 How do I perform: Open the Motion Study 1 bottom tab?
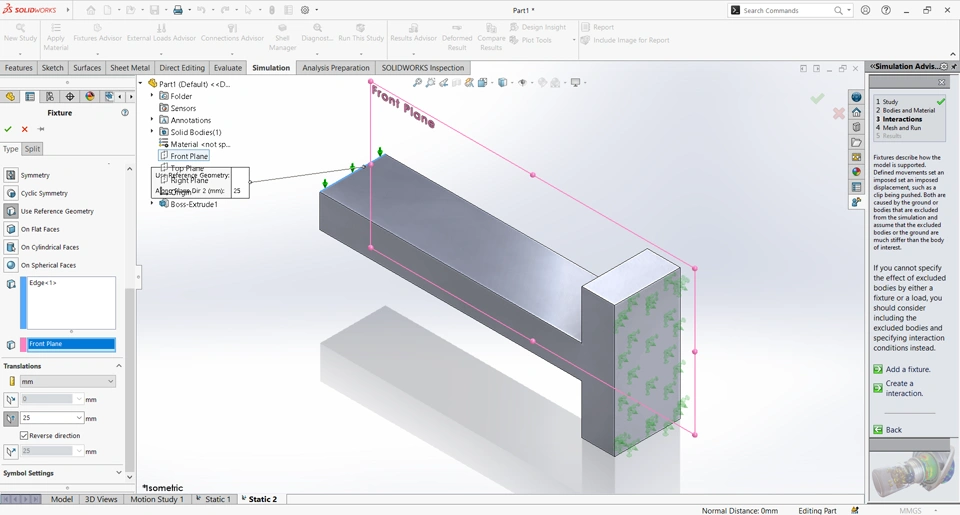click(x=157, y=499)
